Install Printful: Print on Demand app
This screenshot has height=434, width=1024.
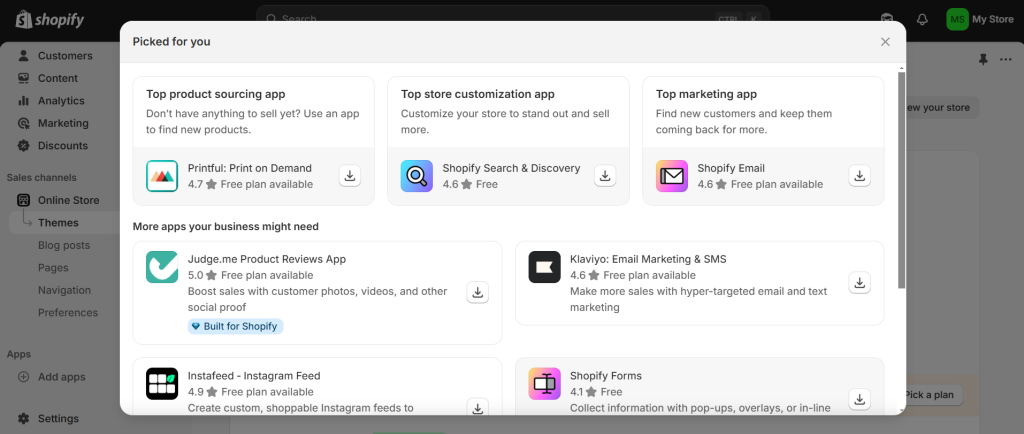pos(350,176)
